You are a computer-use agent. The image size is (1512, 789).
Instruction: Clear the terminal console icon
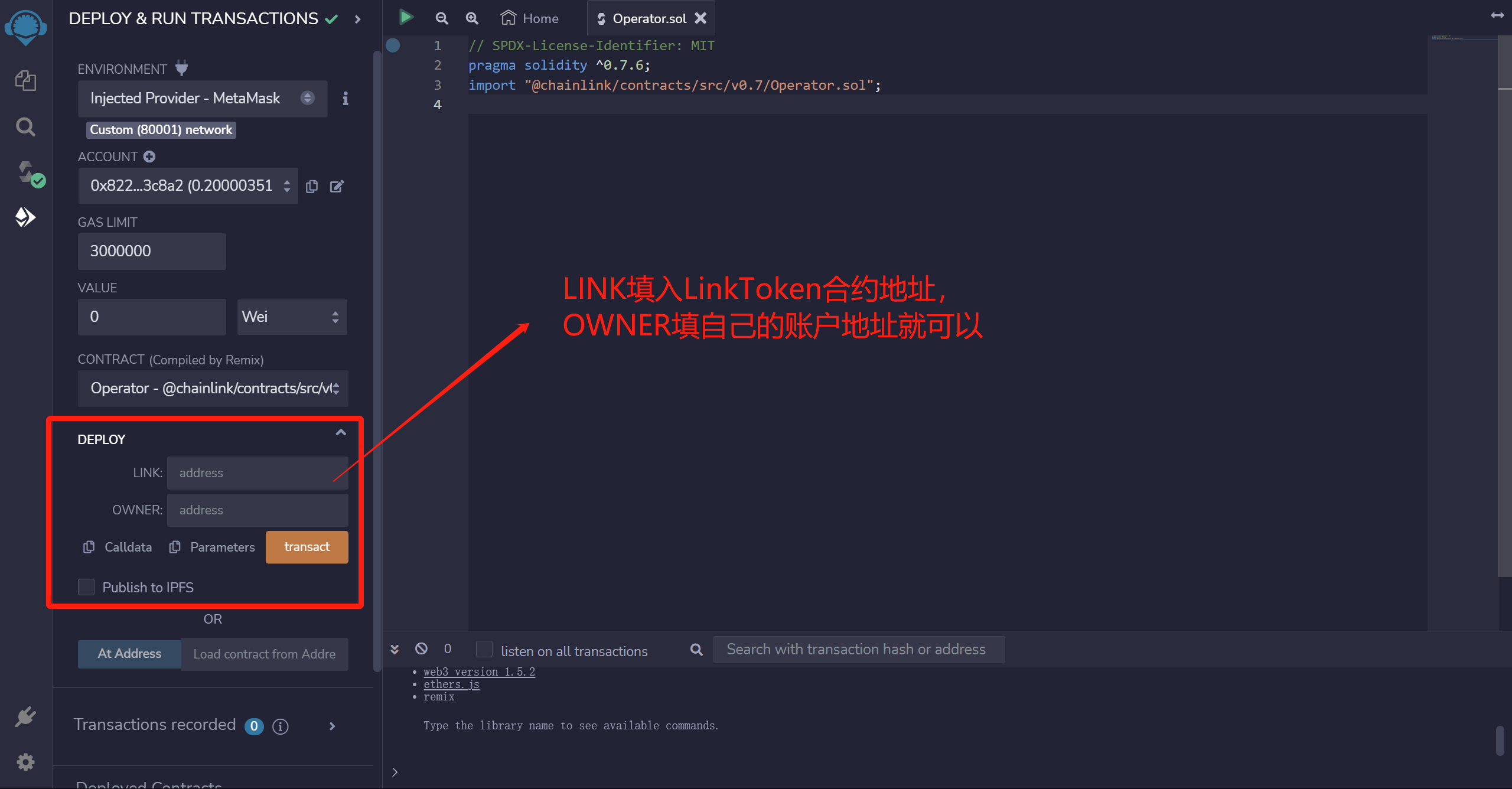click(x=421, y=649)
